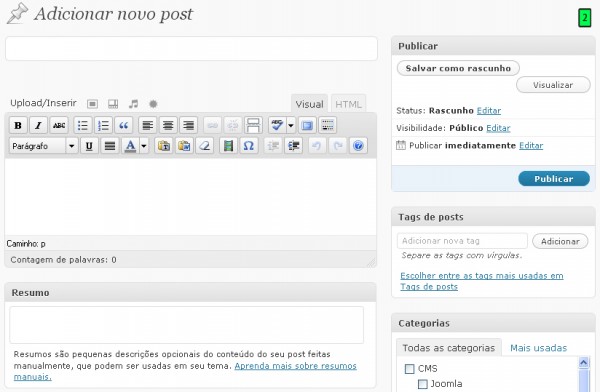Image resolution: width=600 pixels, height=392 pixels.
Task: Insert a special character with Omega icon
Action: 249,146
